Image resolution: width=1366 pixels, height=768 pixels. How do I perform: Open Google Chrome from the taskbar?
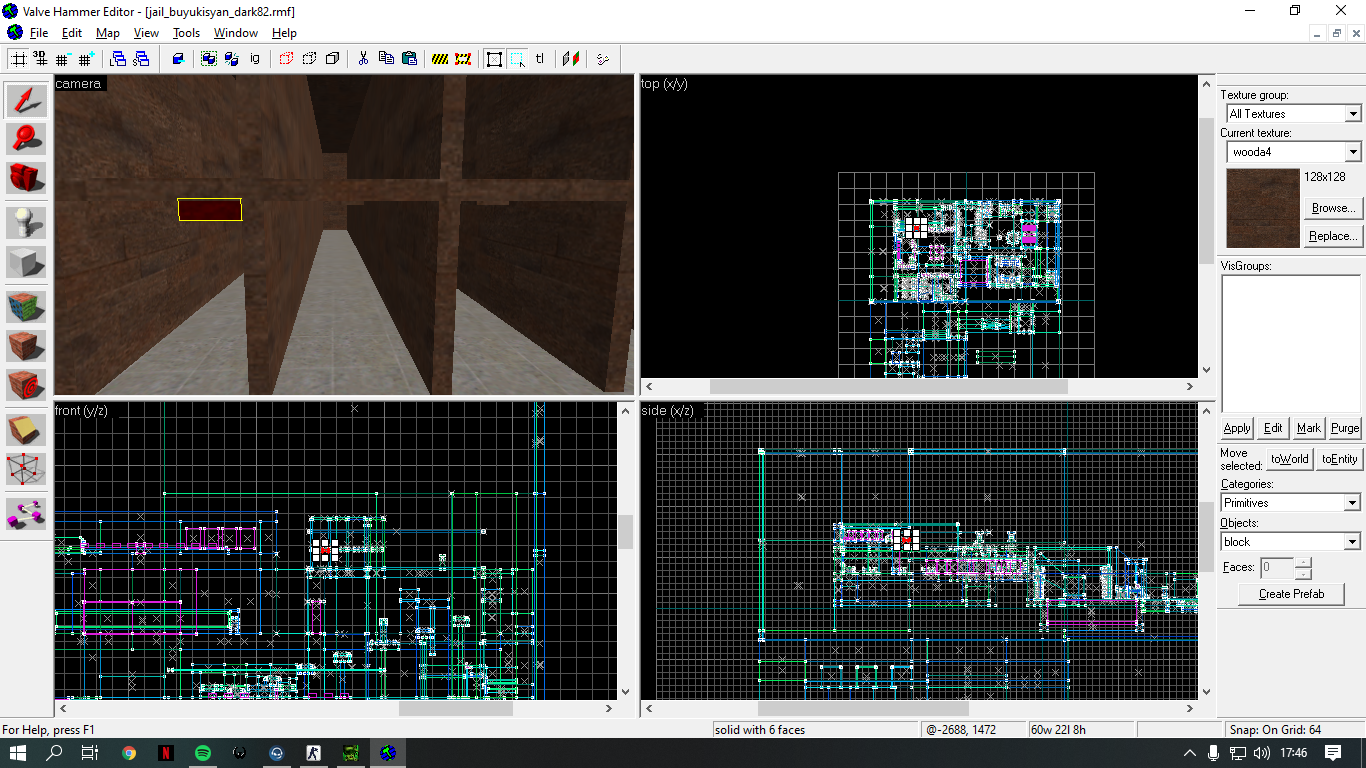coord(129,753)
